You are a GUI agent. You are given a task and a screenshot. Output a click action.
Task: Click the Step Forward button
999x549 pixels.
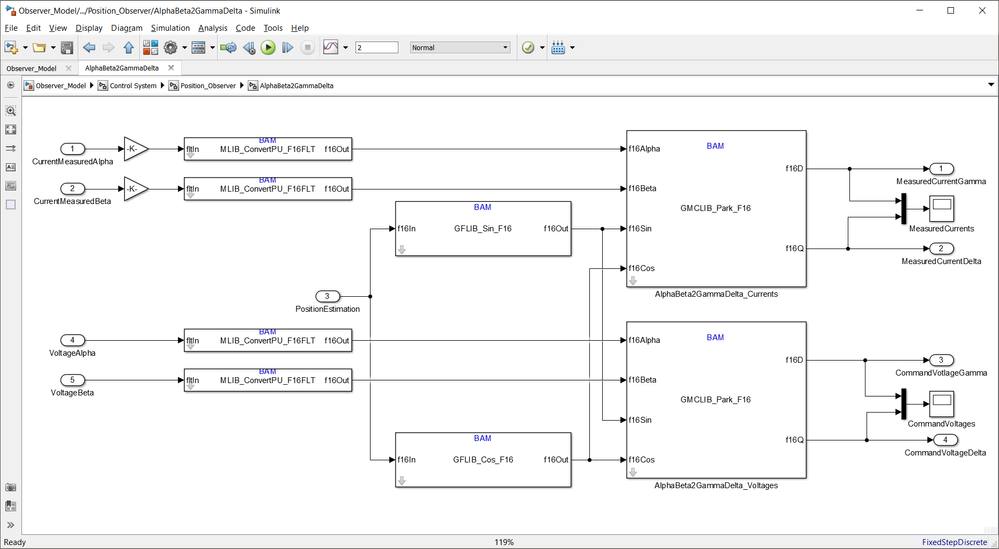(287, 47)
